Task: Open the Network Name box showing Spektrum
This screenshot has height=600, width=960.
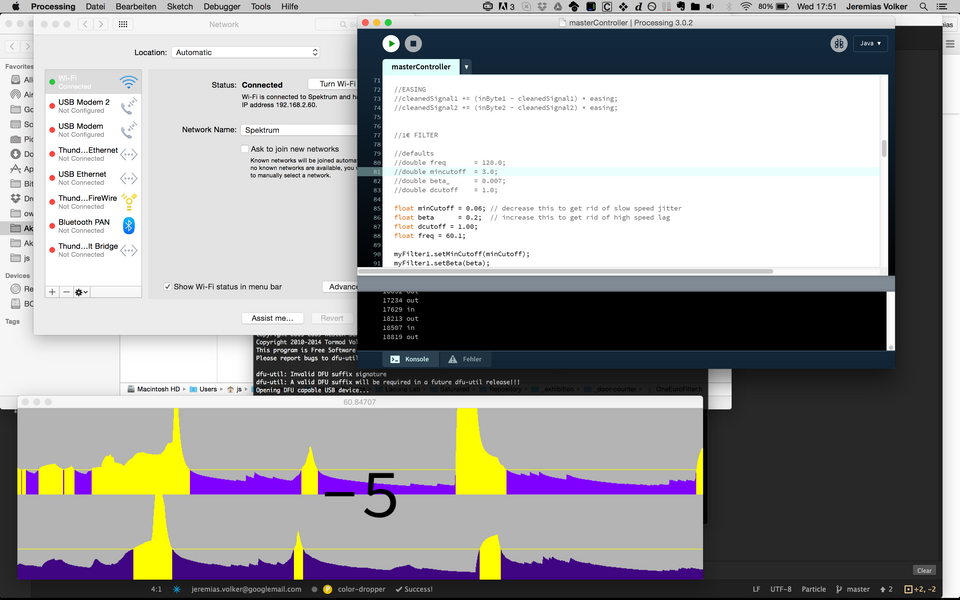Action: click(299, 130)
